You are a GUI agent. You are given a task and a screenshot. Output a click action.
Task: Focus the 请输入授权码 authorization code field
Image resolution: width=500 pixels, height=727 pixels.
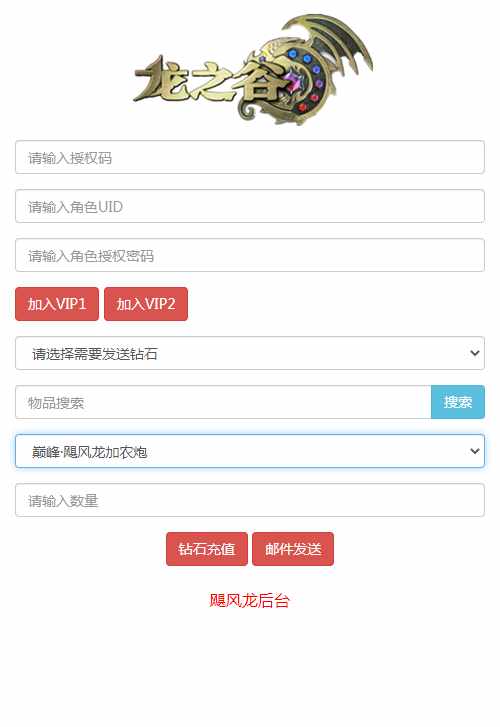point(250,158)
